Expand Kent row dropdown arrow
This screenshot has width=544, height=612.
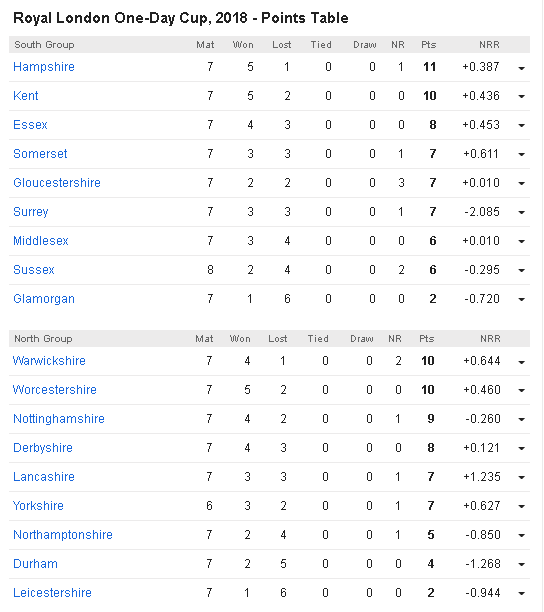click(521, 96)
